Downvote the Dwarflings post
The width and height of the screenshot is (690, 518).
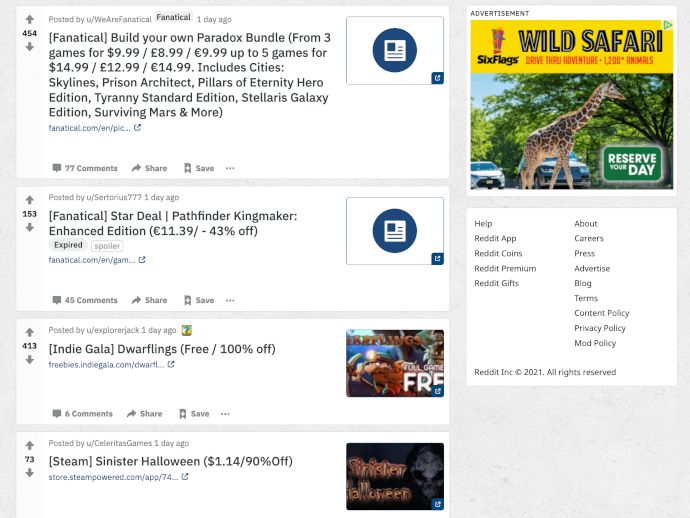[x=29, y=360]
